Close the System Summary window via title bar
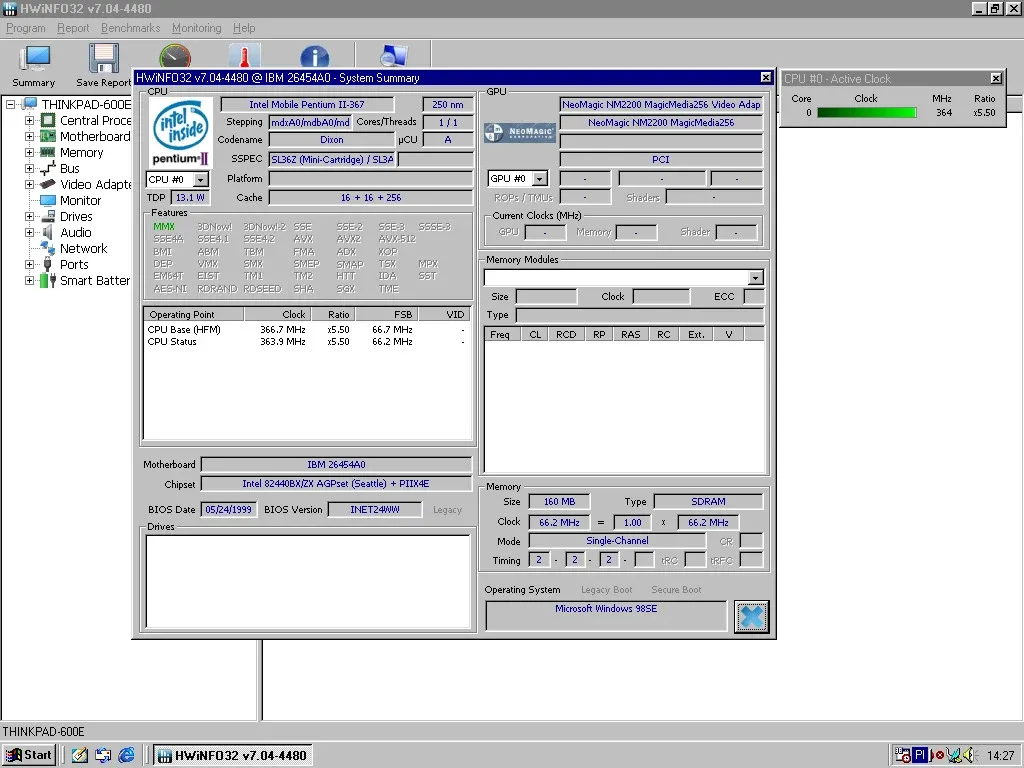The width and height of the screenshot is (1024, 768). coord(766,77)
